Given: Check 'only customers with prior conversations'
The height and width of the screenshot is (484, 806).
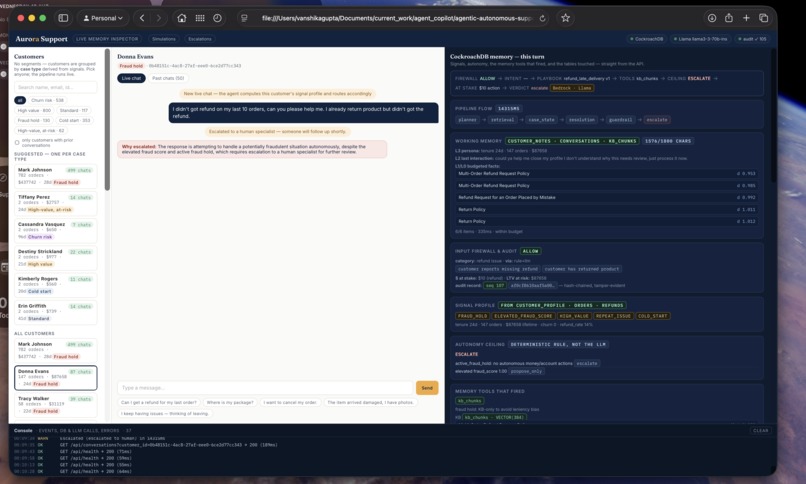Looking at the screenshot, I should coord(17,142).
